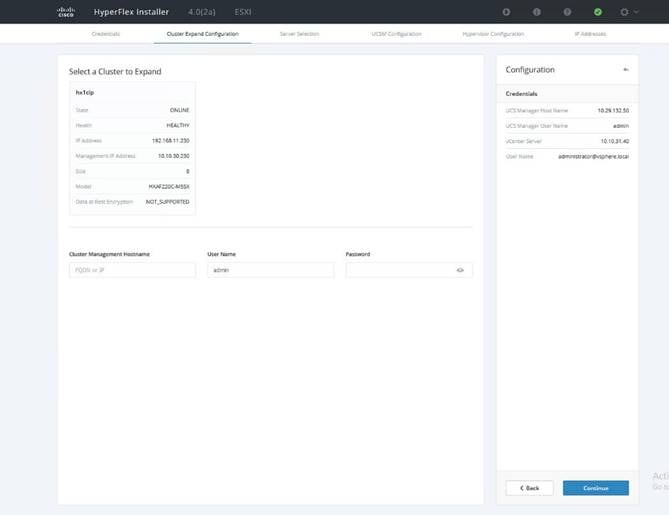This screenshot has width=669, height=515.
Task: Open the IP Addresses step tab
Action: point(590,34)
